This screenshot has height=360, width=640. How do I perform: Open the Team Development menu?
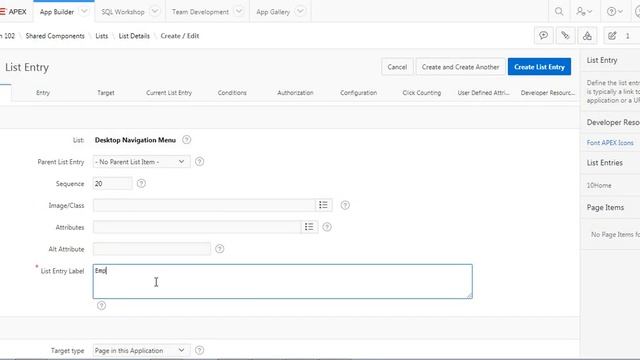coord(200,12)
